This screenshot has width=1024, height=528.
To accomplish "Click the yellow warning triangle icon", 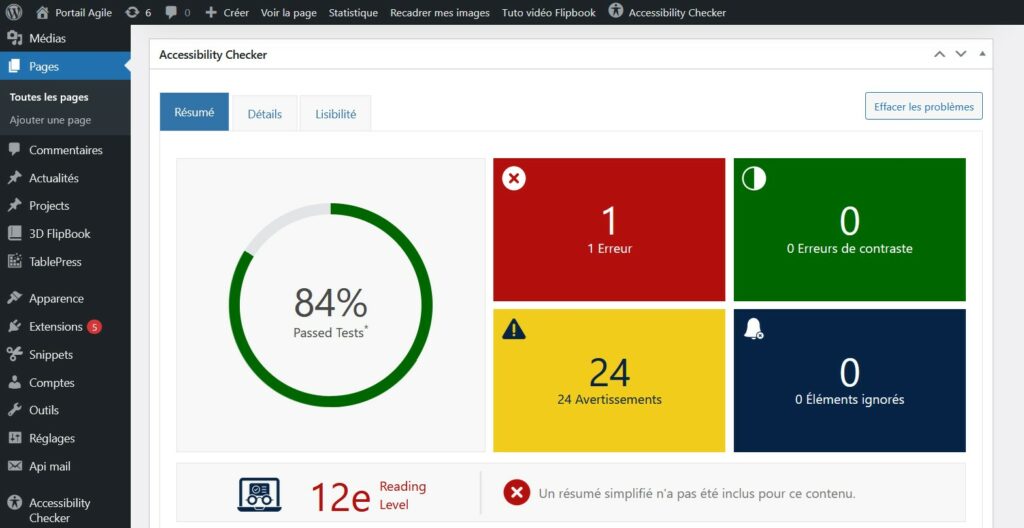I will coord(514,329).
